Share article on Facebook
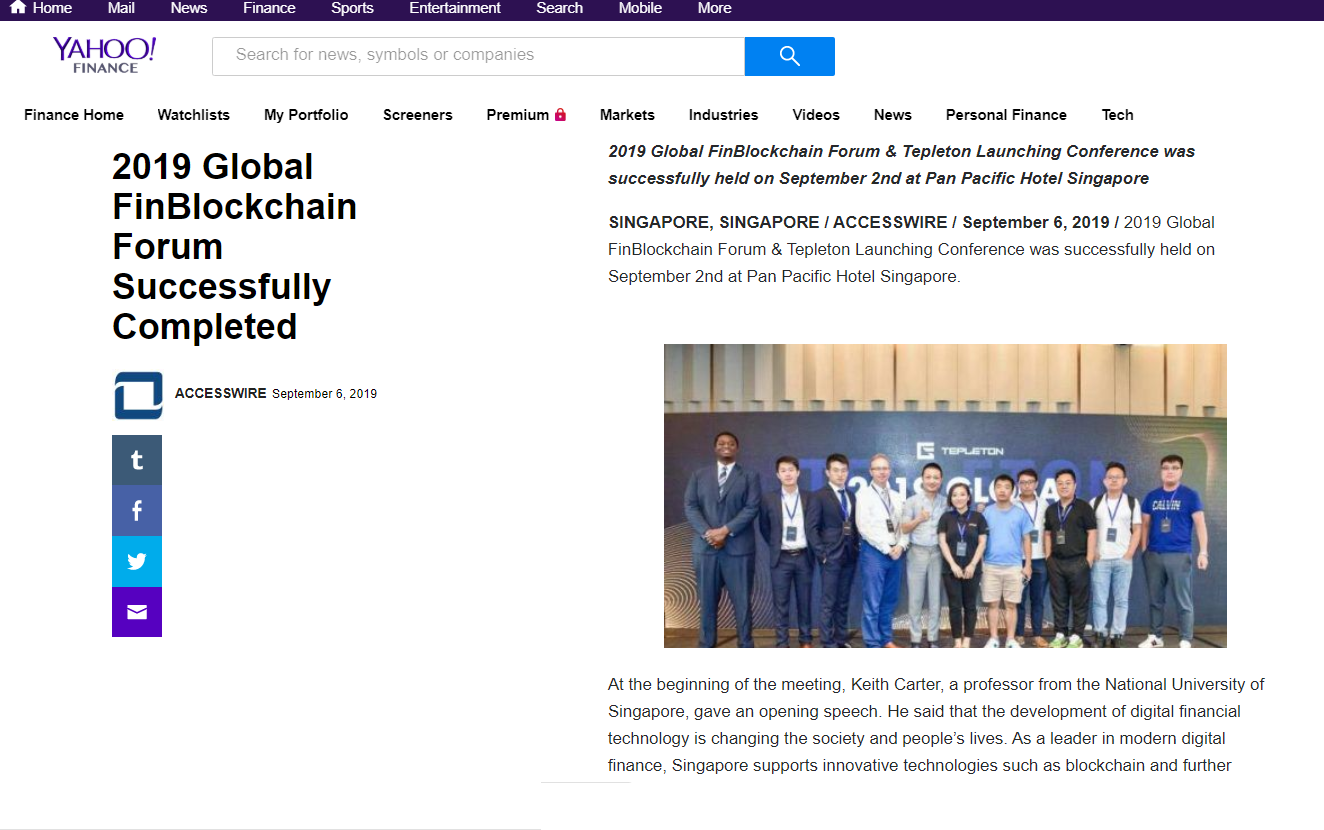The width and height of the screenshot is (1324, 830). pos(137,511)
